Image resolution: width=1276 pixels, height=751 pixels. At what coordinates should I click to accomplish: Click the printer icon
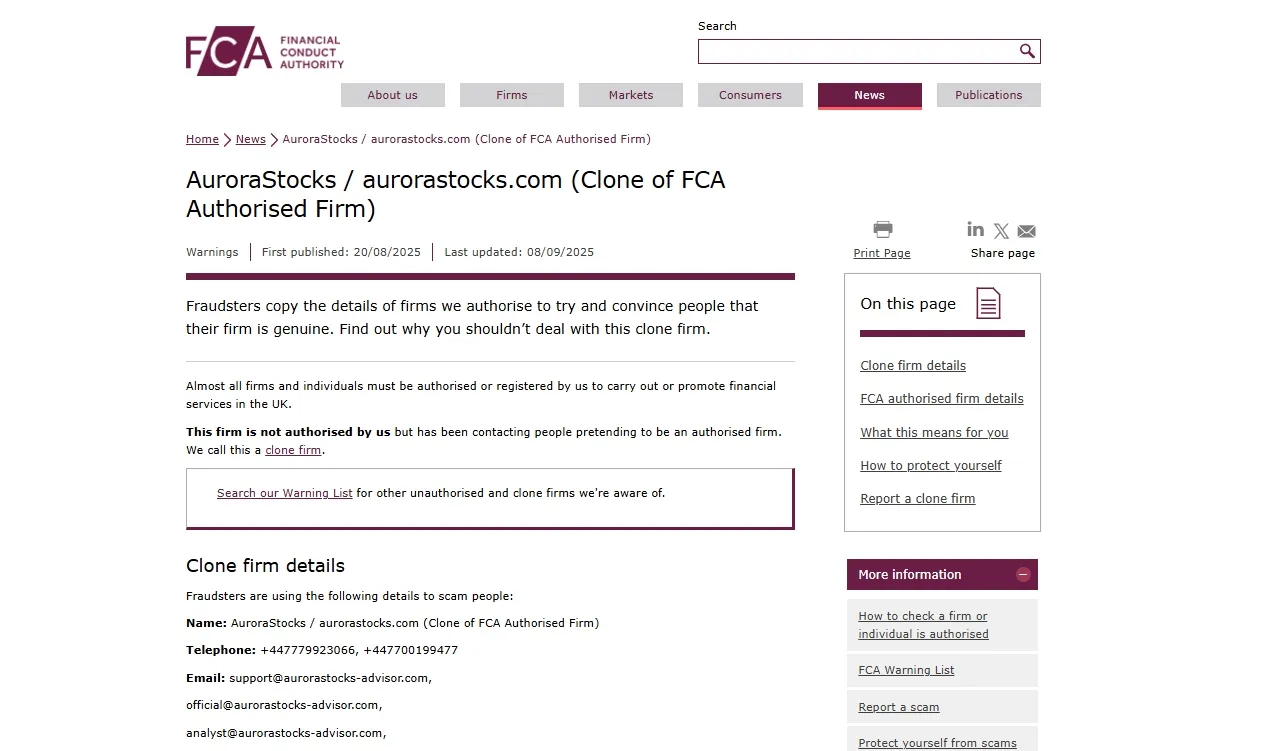click(x=882, y=230)
